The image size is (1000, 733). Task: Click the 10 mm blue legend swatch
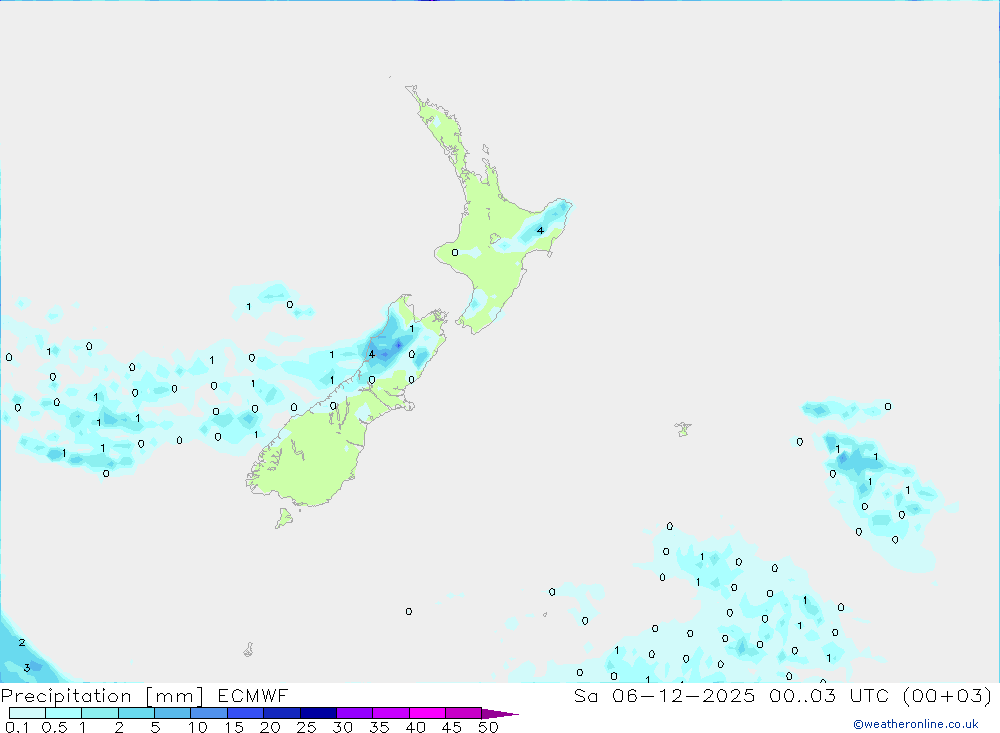point(209,713)
